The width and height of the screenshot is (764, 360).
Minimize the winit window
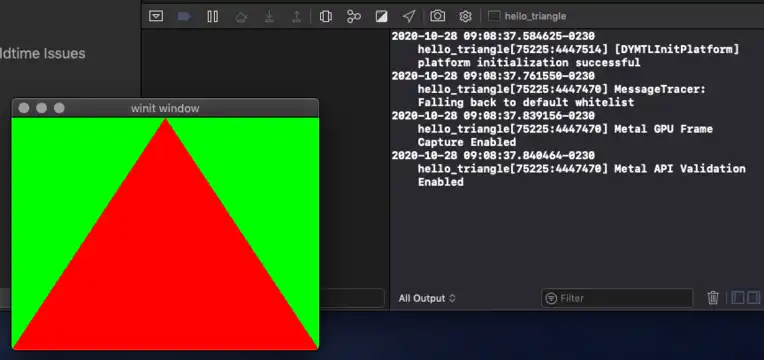pyautogui.click(x=41, y=108)
